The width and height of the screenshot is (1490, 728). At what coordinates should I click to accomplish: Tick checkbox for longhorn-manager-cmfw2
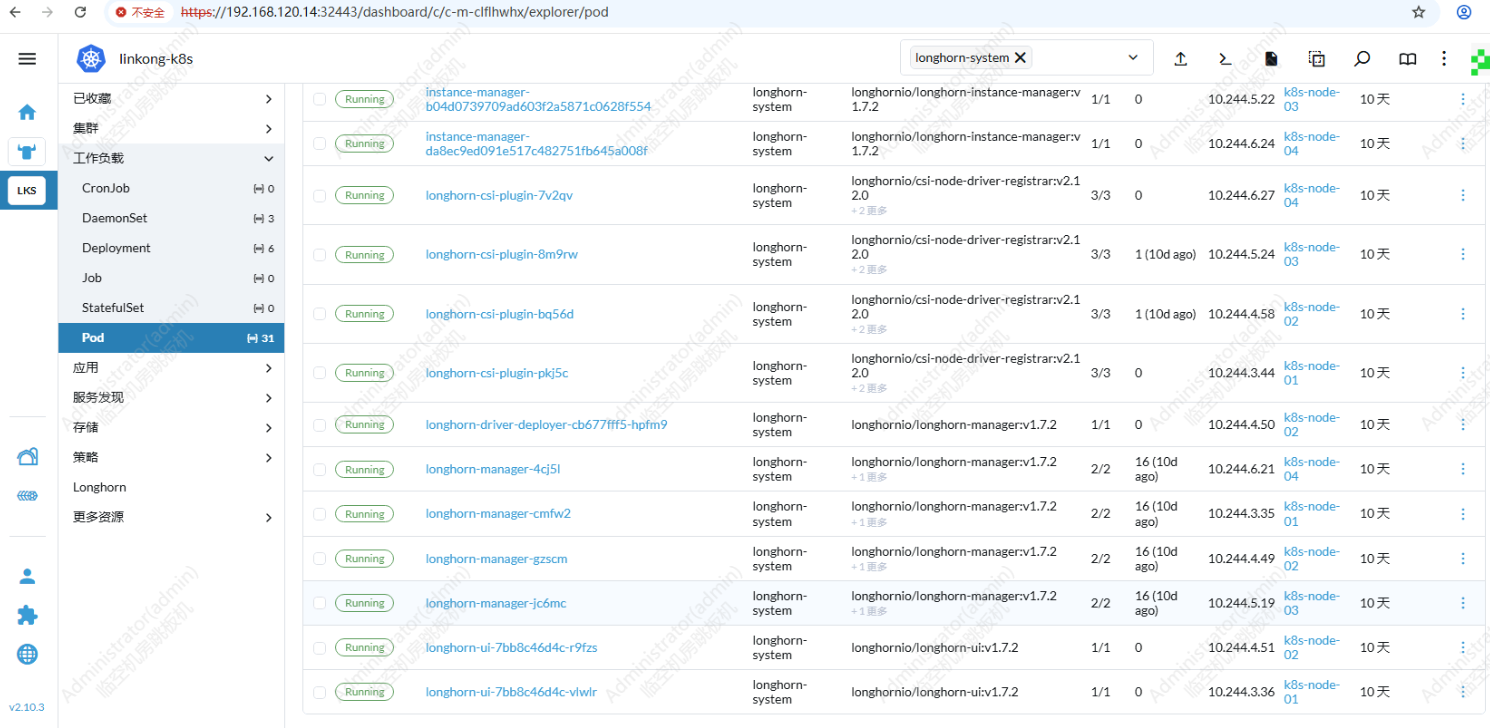[x=319, y=514]
